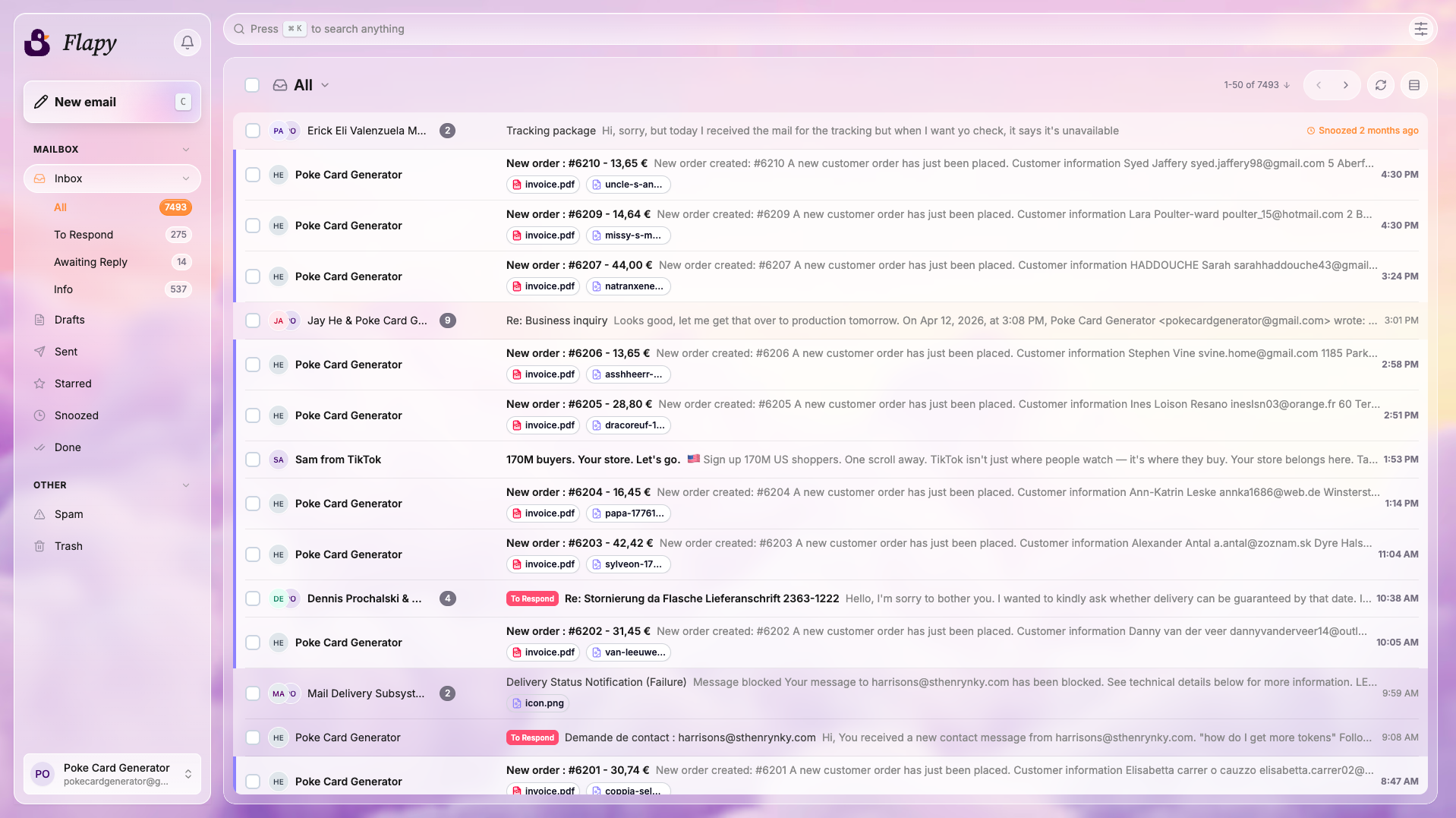Check the Tracking package email row
The width and height of the screenshot is (1456, 818).
click(x=252, y=131)
